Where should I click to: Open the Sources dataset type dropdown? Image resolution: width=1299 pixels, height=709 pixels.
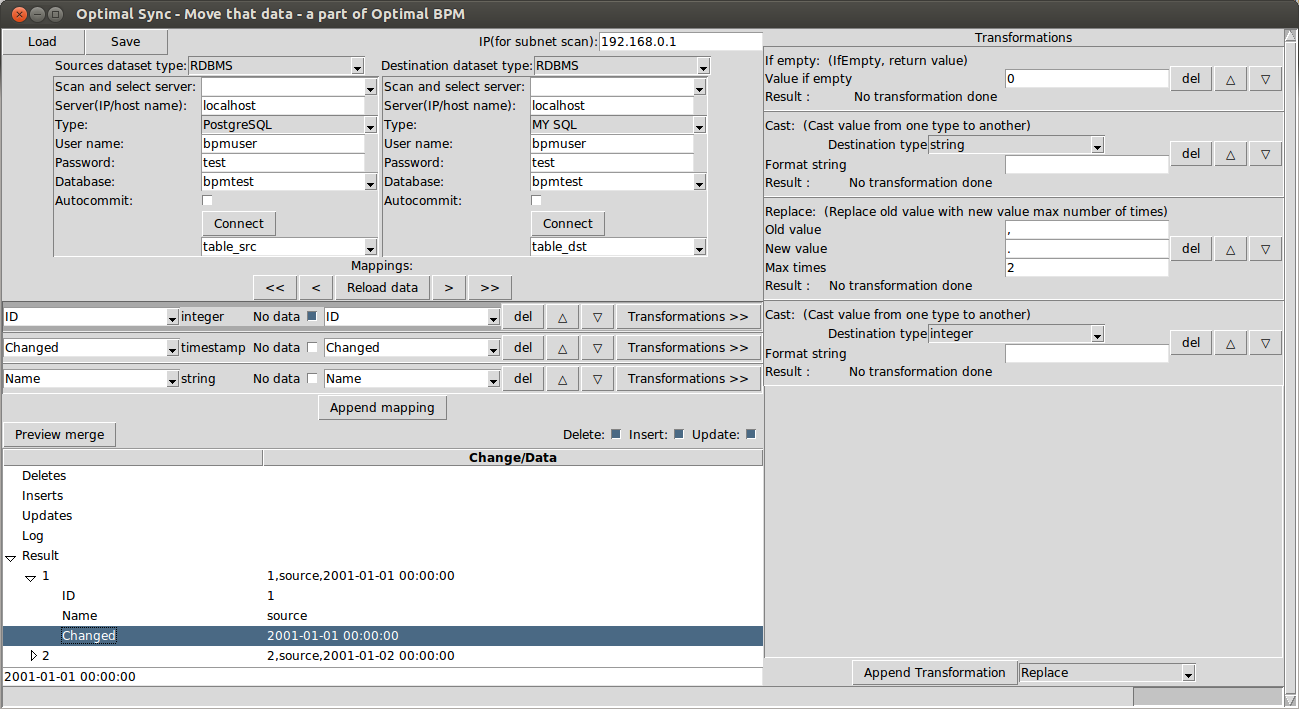pyautogui.click(x=359, y=65)
